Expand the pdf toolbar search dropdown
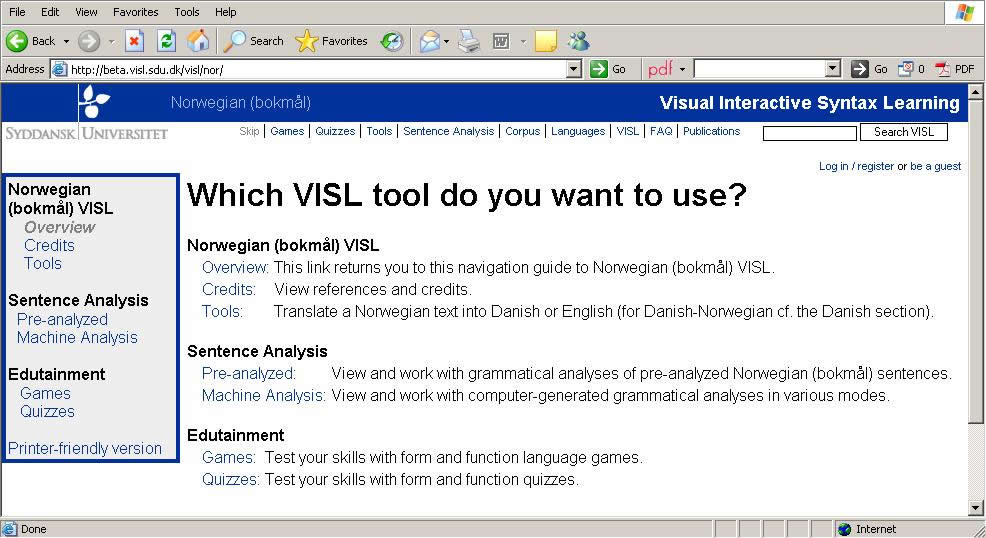This screenshot has width=986, height=538. click(832, 69)
